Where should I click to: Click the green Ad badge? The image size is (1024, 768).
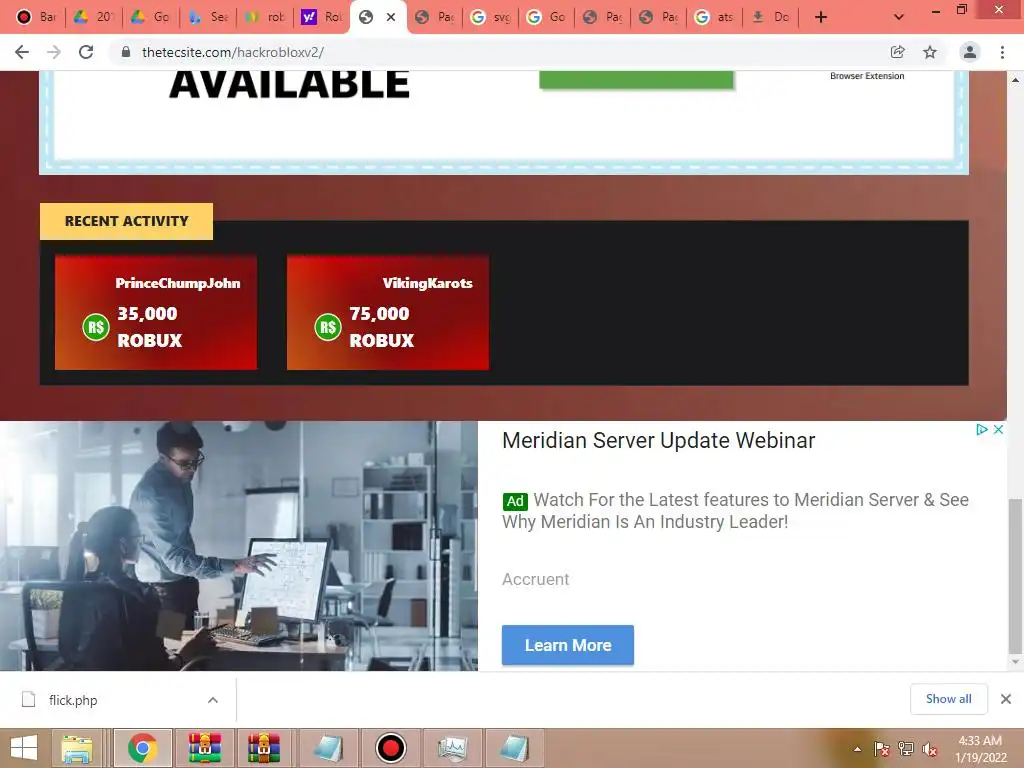(515, 501)
